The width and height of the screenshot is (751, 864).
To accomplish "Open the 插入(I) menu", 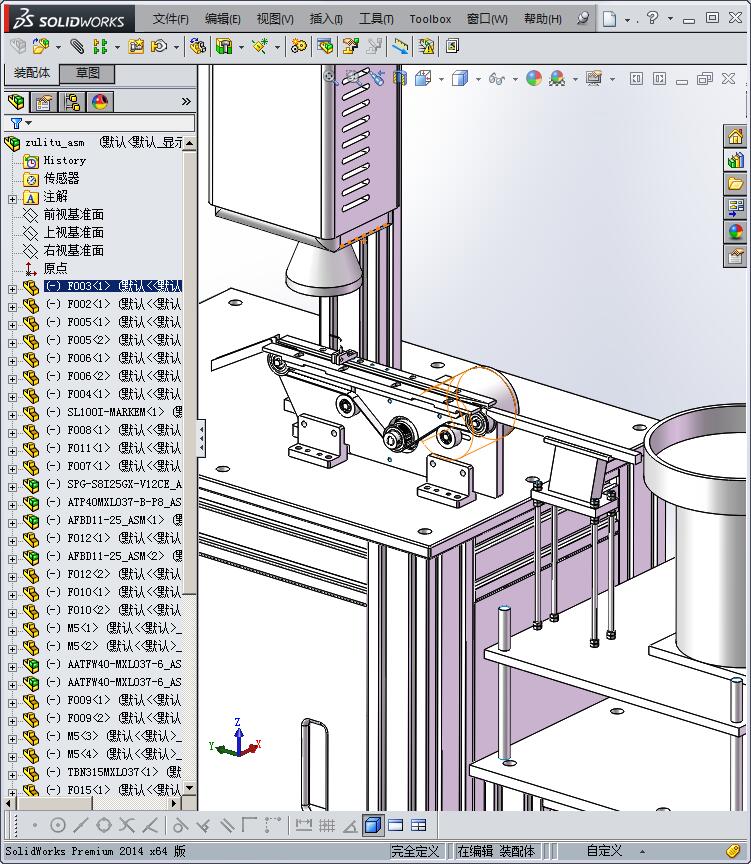I will click(x=326, y=19).
